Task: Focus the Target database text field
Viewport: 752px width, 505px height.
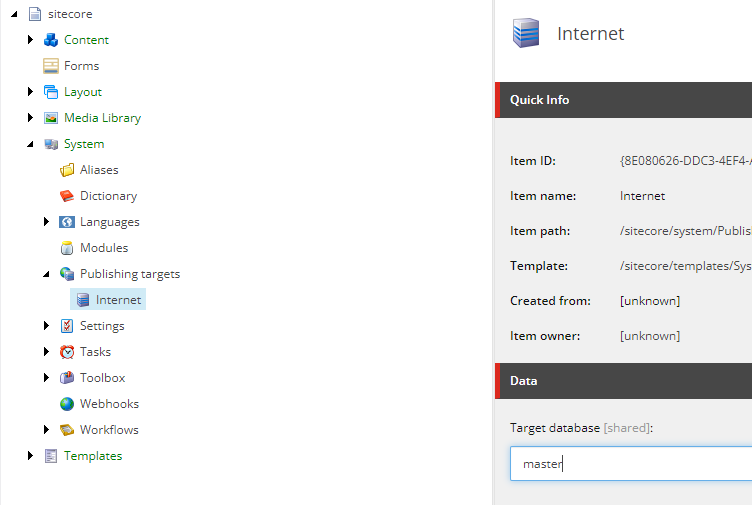Action: tap(631, 464)
